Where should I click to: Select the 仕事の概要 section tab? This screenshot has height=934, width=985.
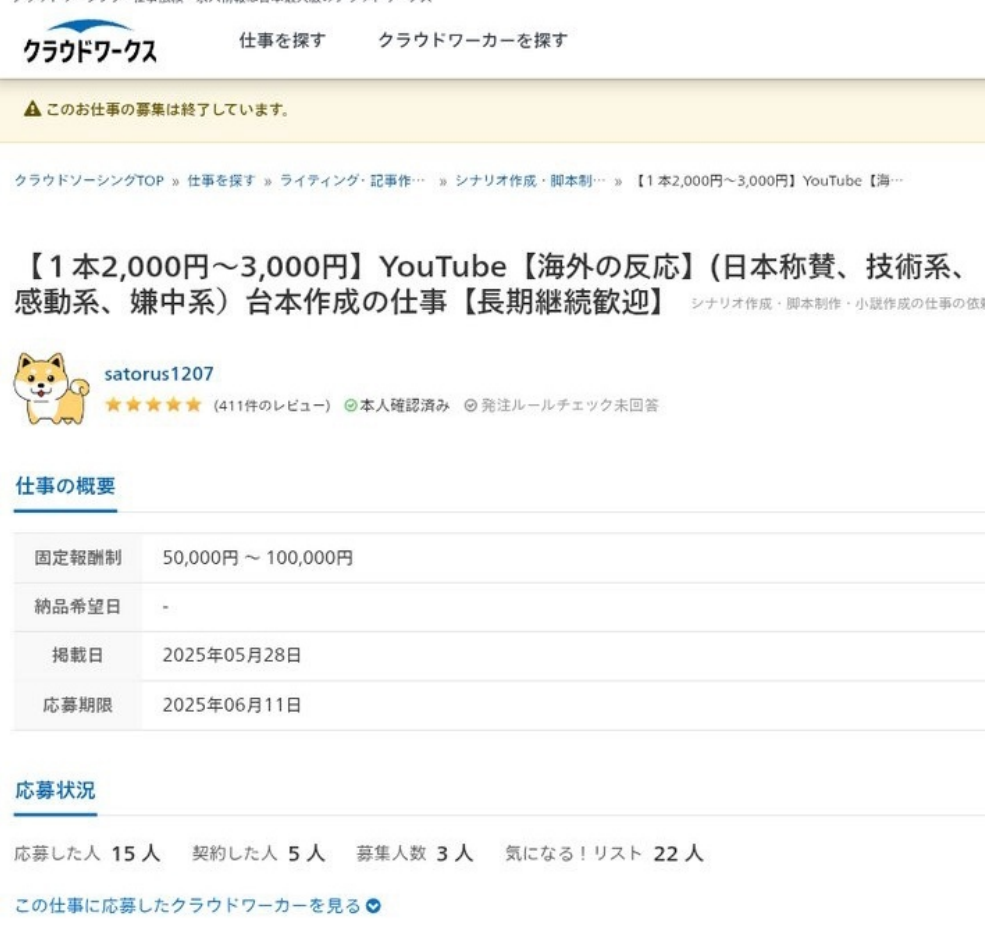tap(65, 486)
